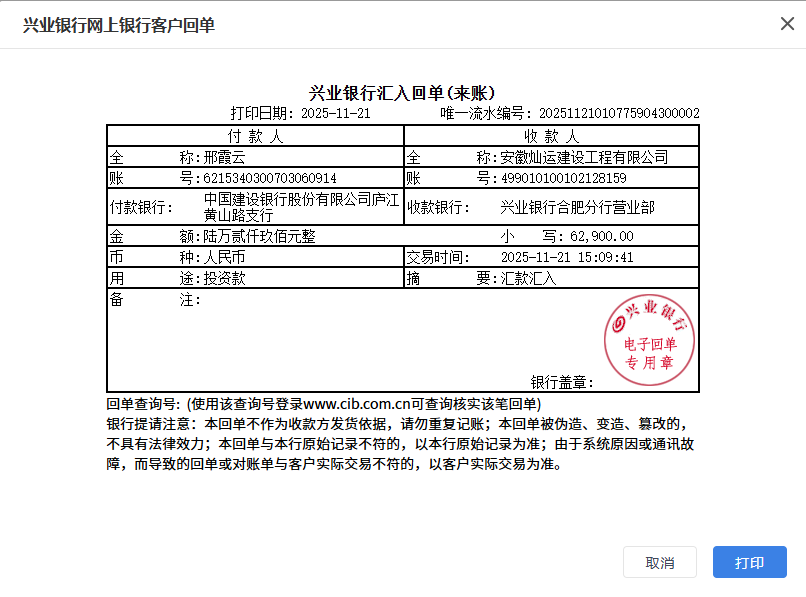This screenshot has width=806, height=597.
Task: Select the amount in words 陆万贰仟玖佰元整
Action: [260, 236]
